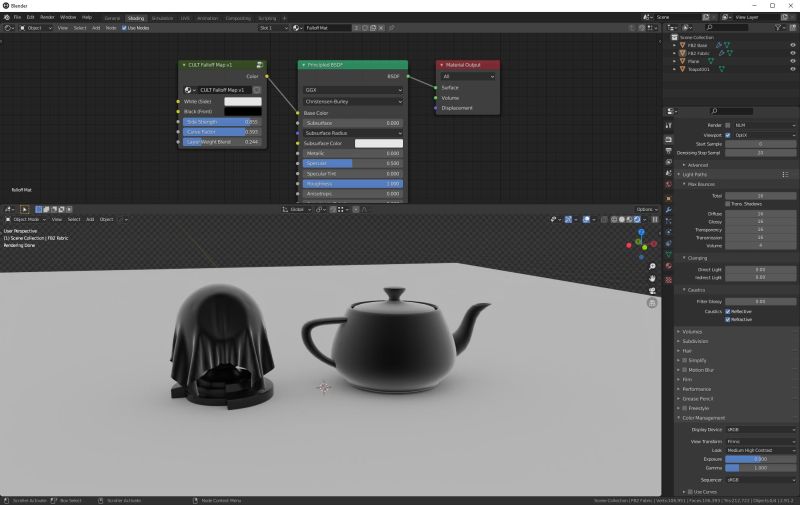This screenshot has width=800, height=505.
Task: Switch to the Compositing workspace tab
Action: click(238, 18)
